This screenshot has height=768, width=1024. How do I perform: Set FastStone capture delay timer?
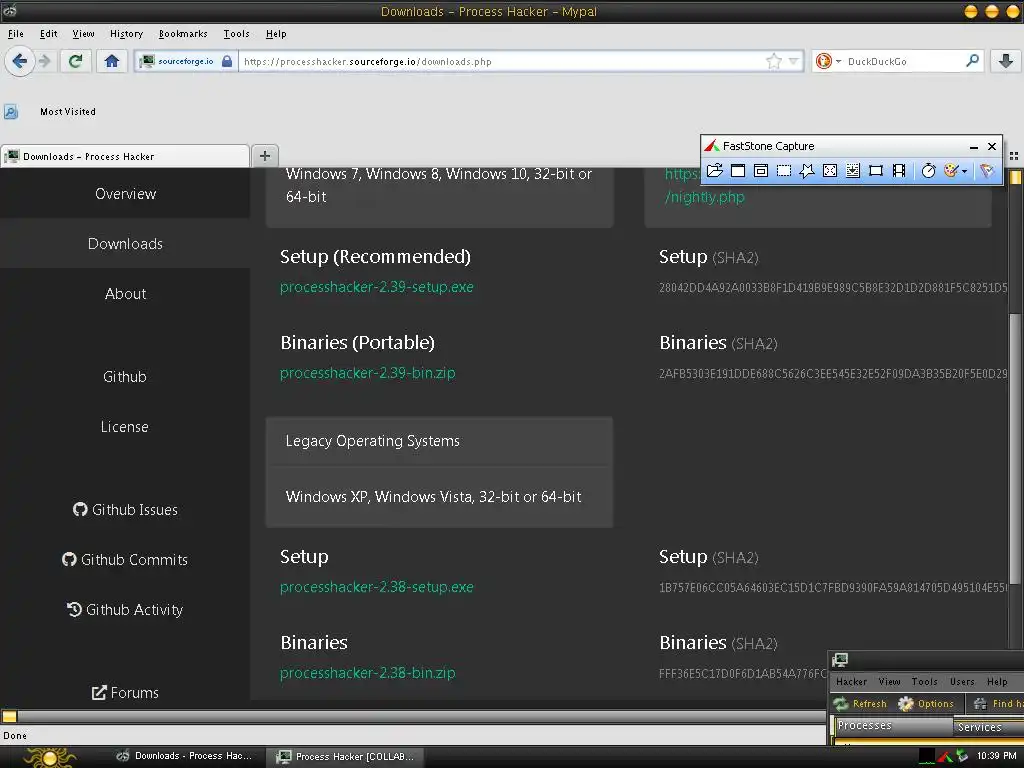(x=929, y=170)
